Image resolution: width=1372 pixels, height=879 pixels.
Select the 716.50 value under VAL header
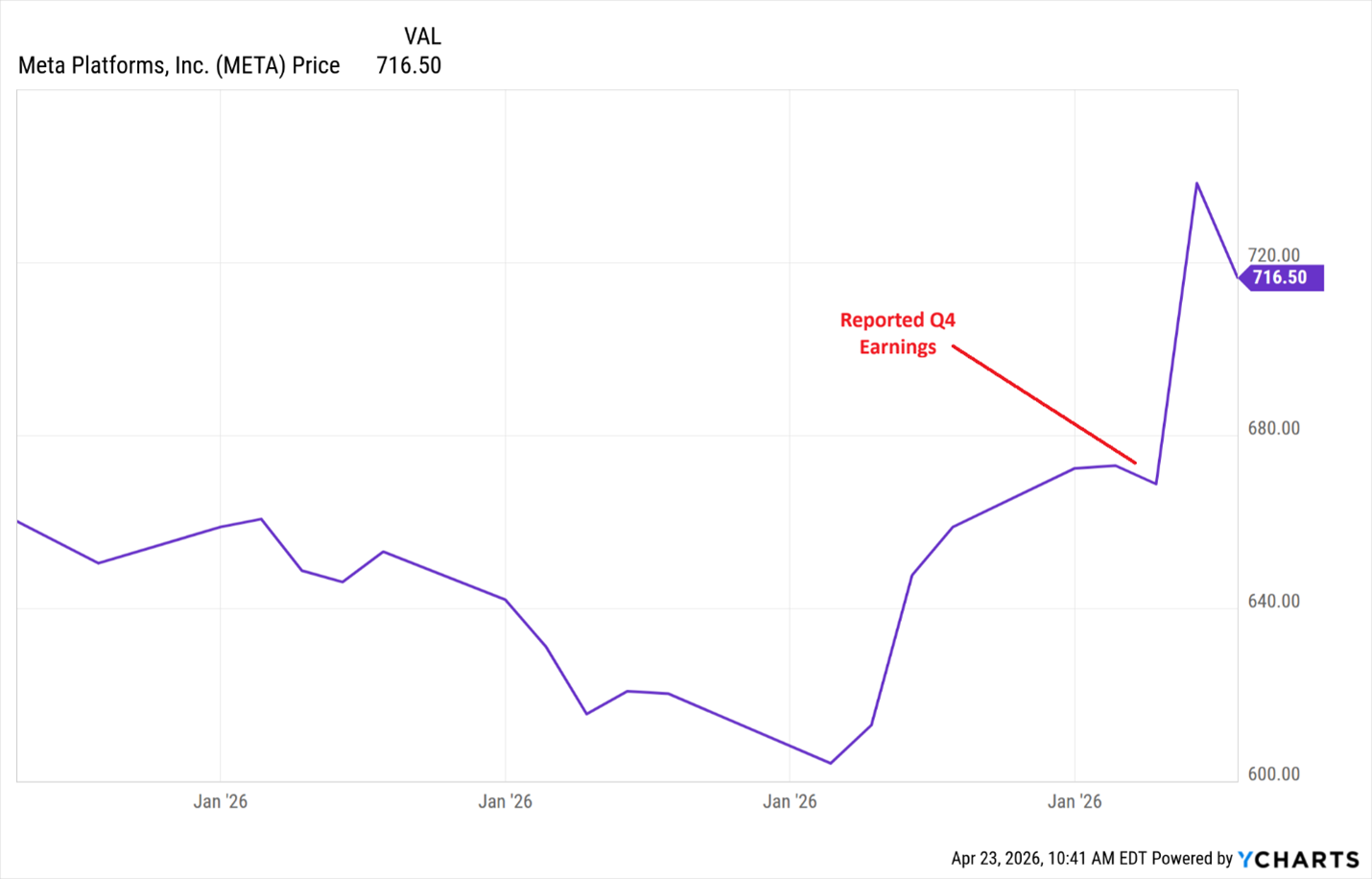409,65
